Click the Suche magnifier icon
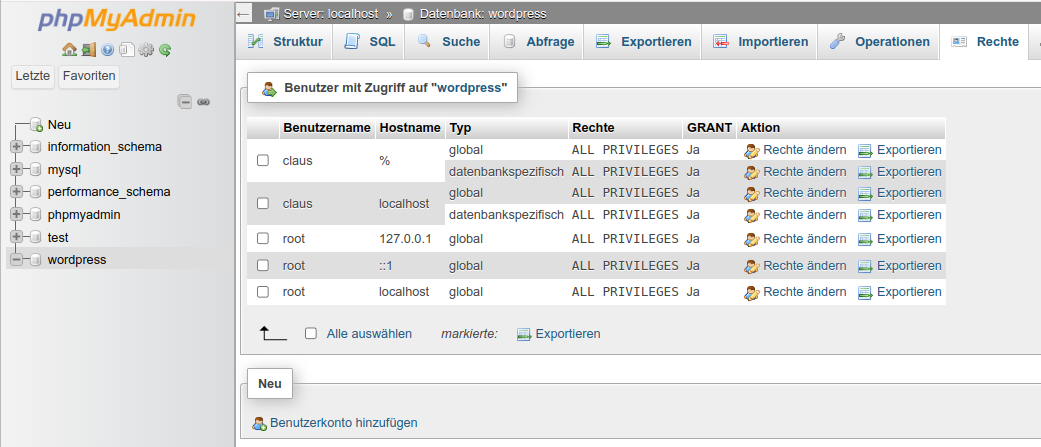The width and height of the screenshot is (1041, 447). pyautogui.click(x=425, y=41)
